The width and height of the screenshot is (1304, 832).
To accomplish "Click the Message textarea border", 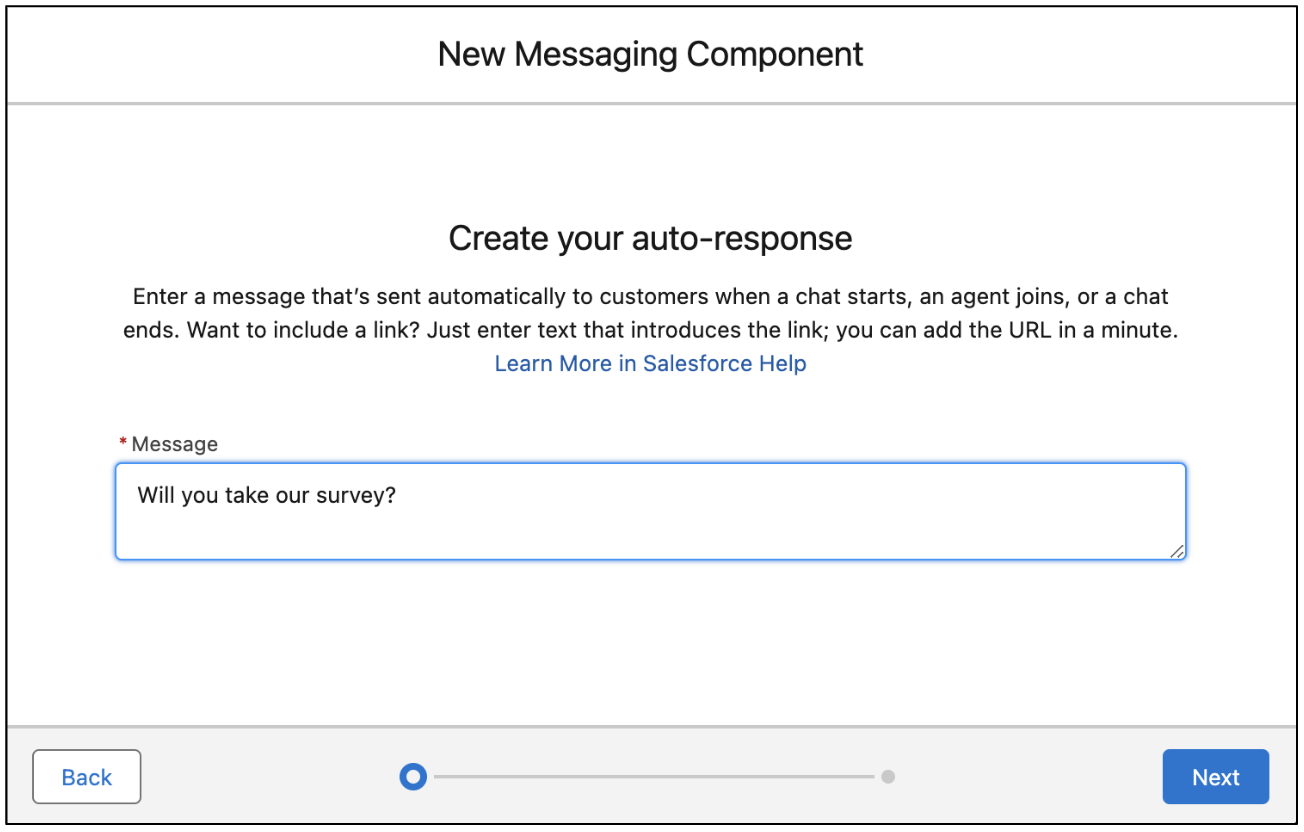I will 650,463.
